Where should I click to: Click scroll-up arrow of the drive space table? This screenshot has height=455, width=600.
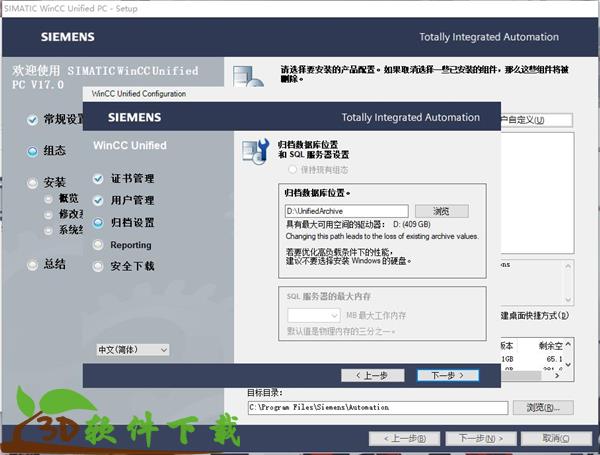pyautogui.click(x=568, y=344)
